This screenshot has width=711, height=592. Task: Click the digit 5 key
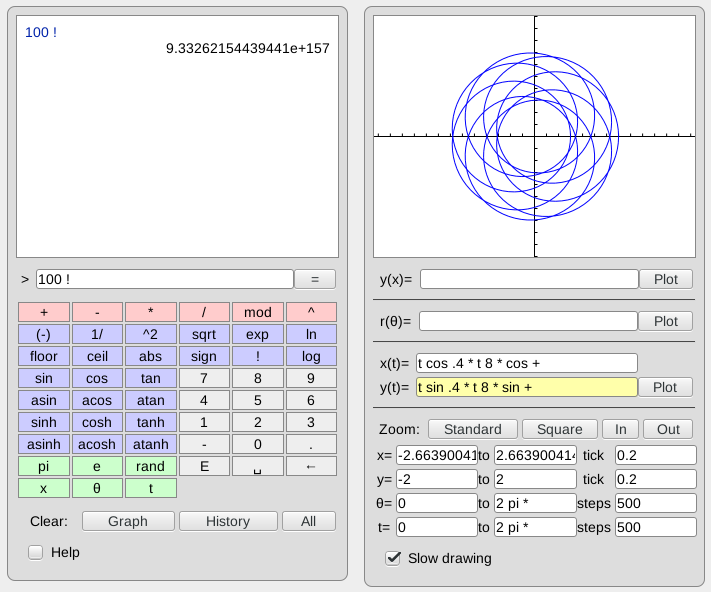[x=258, y=400]
